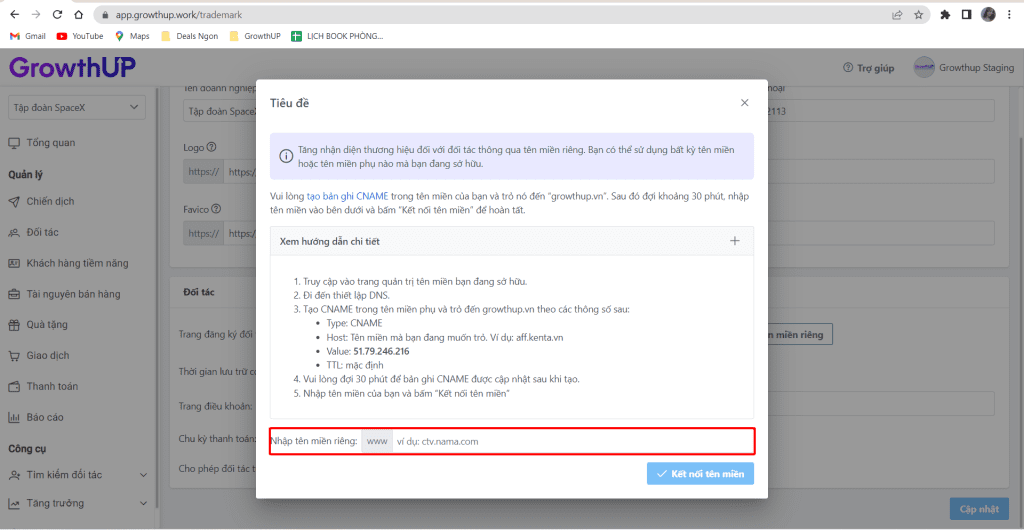The height and width of the screenshot is (530, 1024).
Task: Click the Cập nhật button
Action: click(979, 509)
